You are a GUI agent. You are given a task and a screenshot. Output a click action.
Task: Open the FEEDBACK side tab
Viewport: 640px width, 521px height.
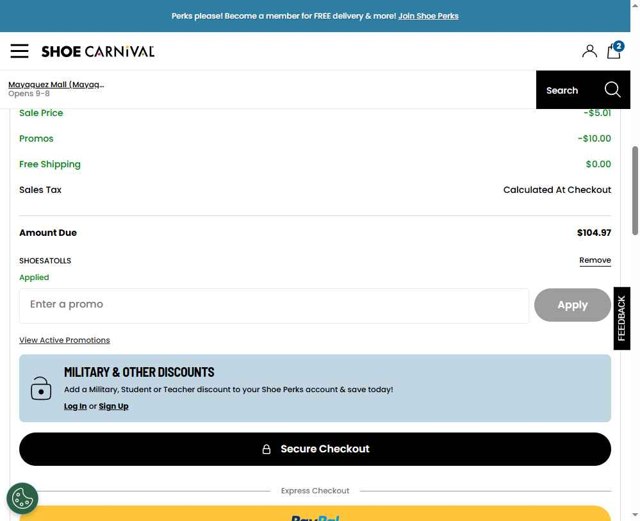(622, 318)
